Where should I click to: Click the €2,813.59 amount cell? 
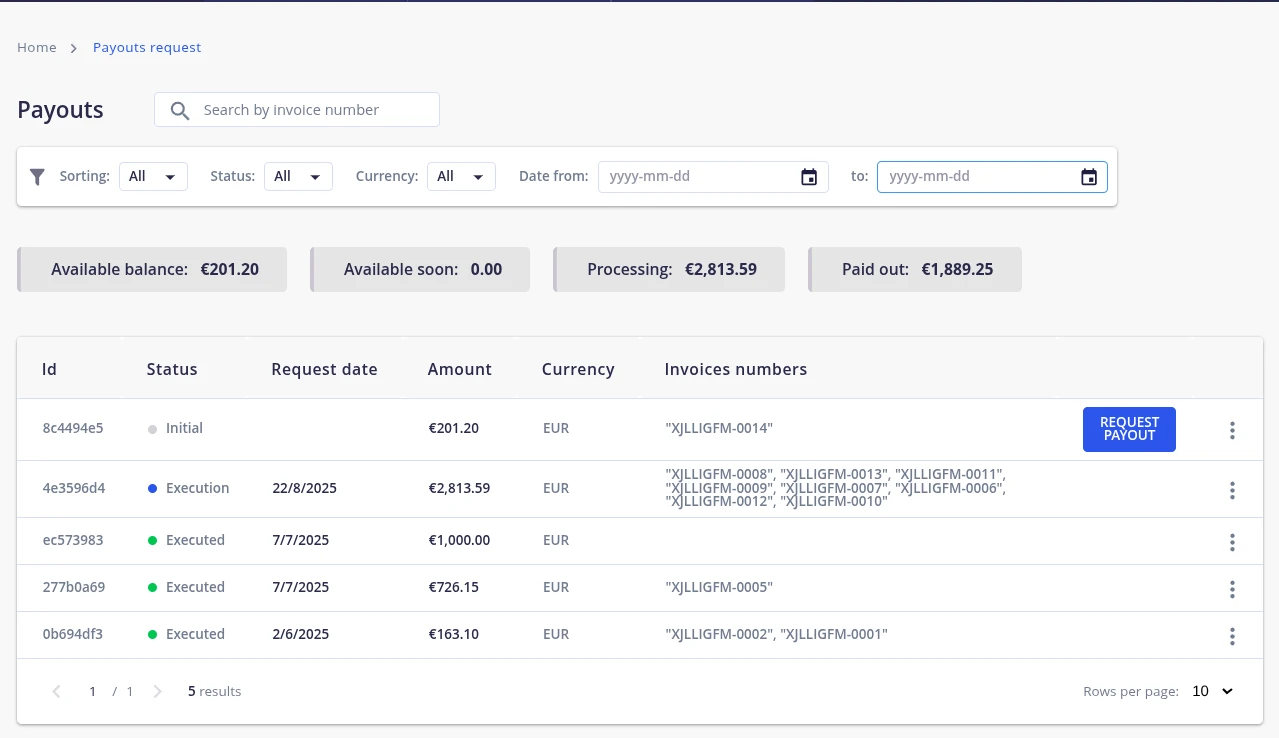coord(460,488)
